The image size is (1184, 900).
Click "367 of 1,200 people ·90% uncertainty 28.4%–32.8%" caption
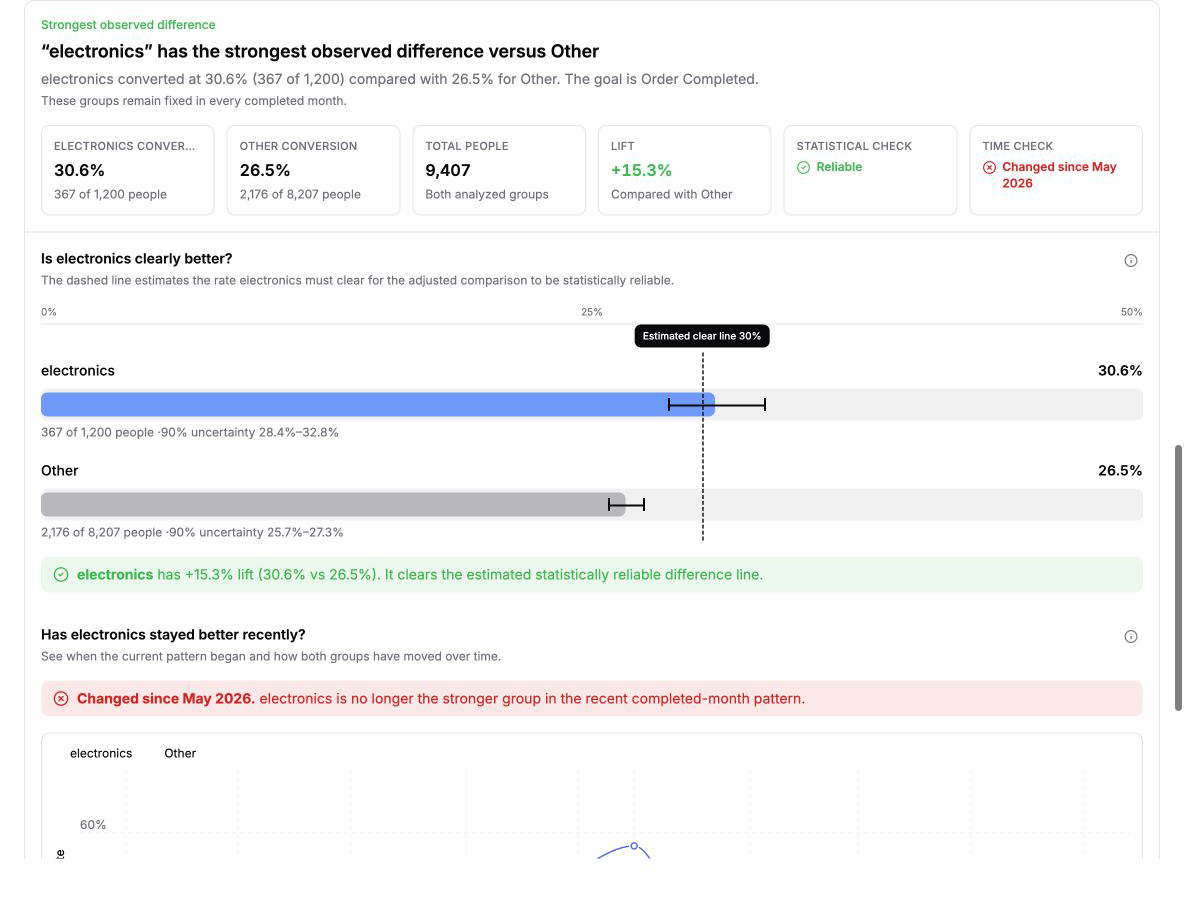pyautogui.click(x=190, y=433)
